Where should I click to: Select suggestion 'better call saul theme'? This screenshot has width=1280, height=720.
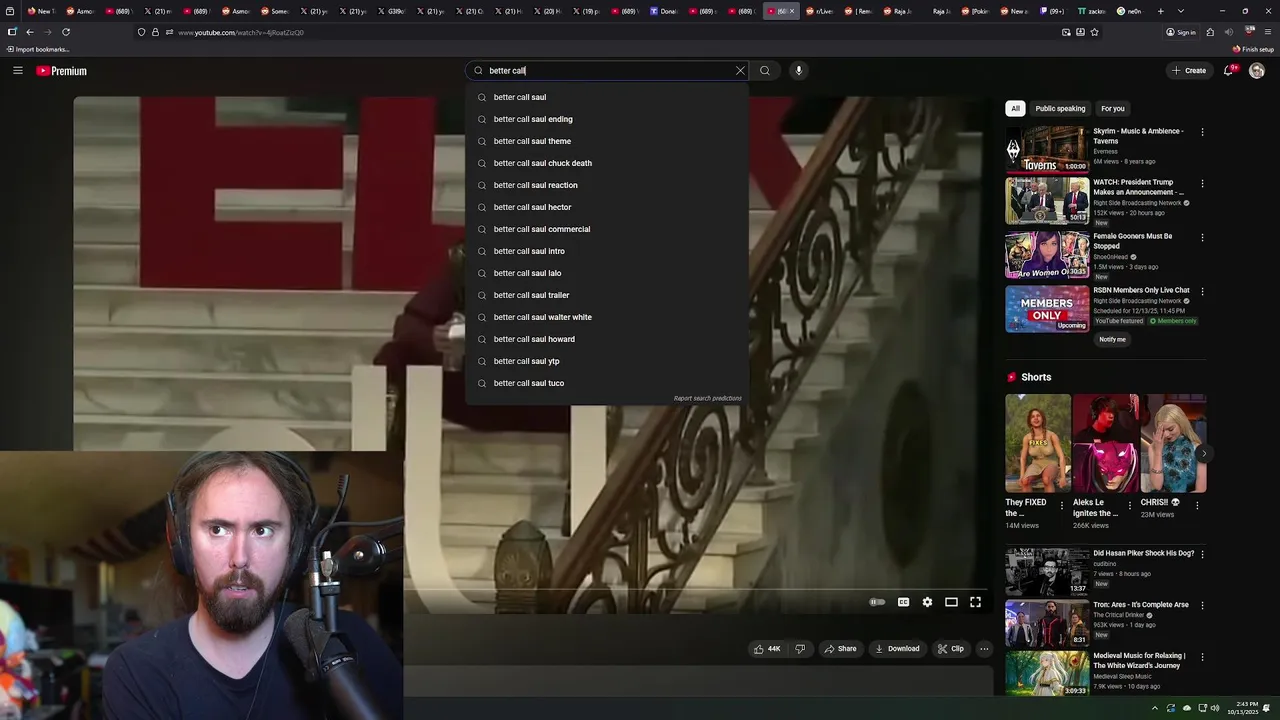607,141
